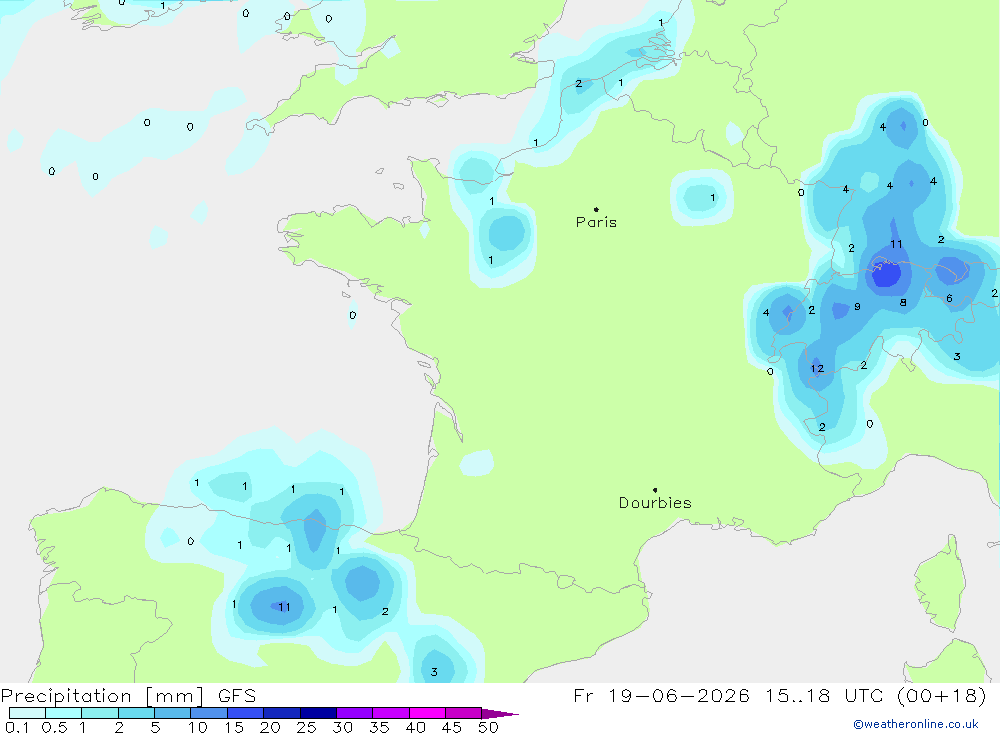Click the legend scale label "45"

(452, 727)
